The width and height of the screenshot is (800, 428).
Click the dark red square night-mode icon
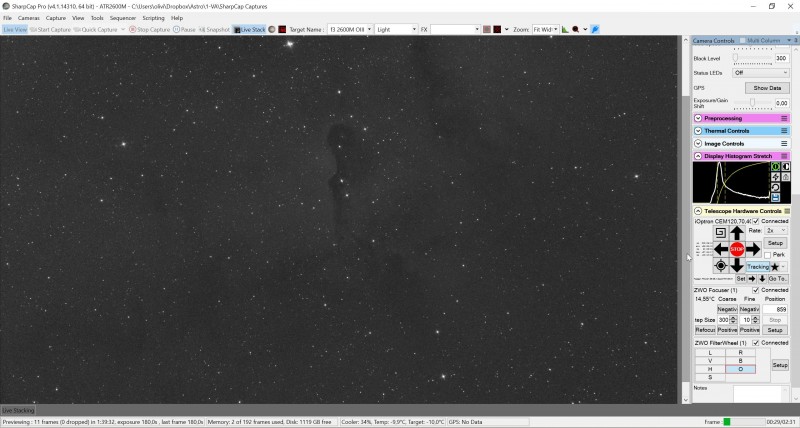(282, 30)
